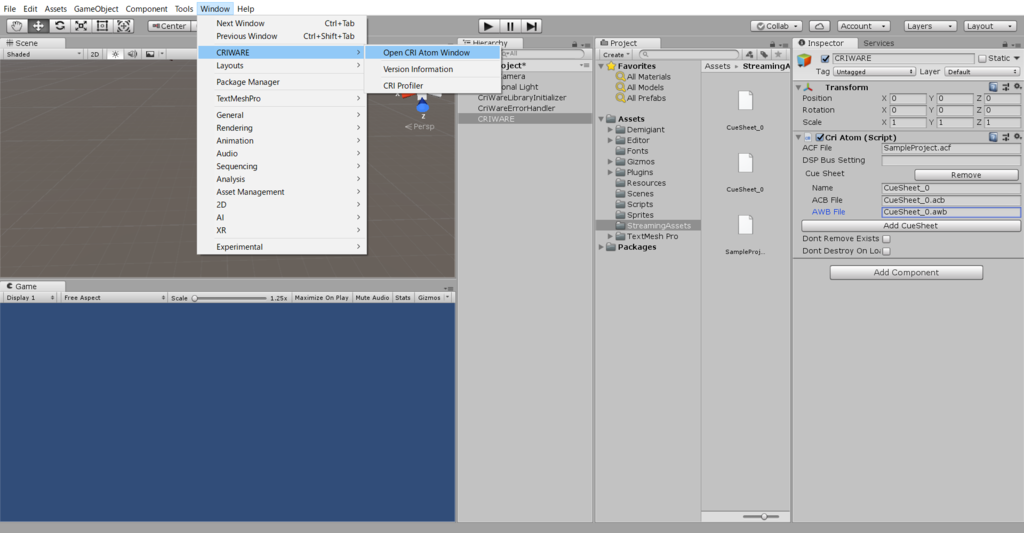Screen dimensions: 1024x533
Task: Select the Scale tool
Action: 81,25
